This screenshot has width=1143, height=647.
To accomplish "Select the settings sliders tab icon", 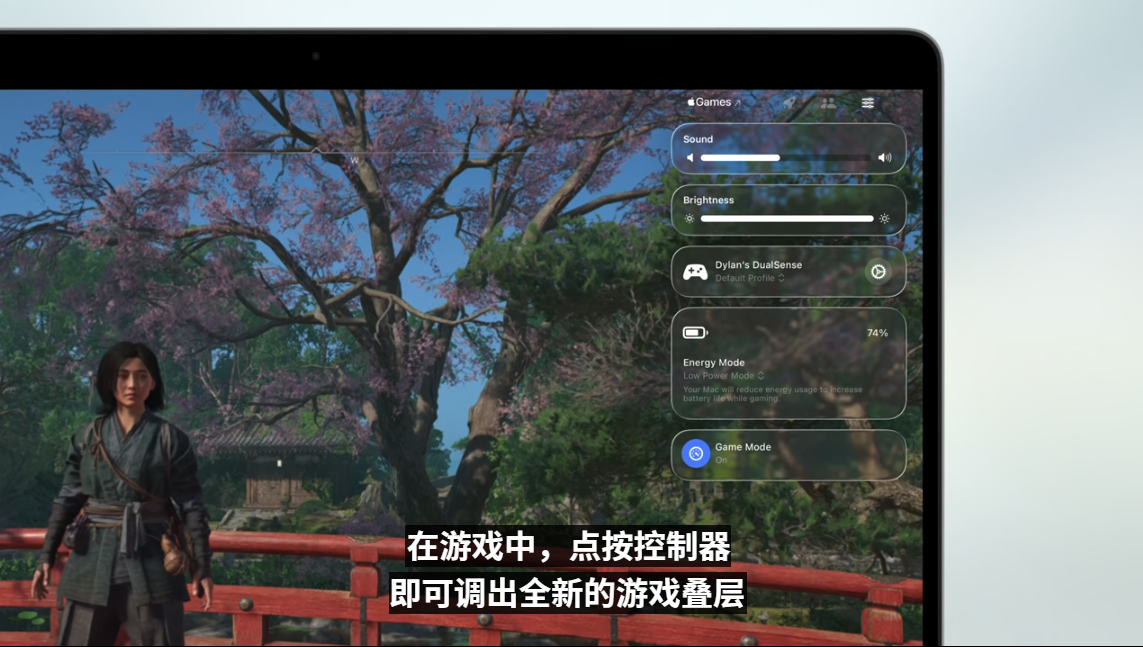I will 867,103.
